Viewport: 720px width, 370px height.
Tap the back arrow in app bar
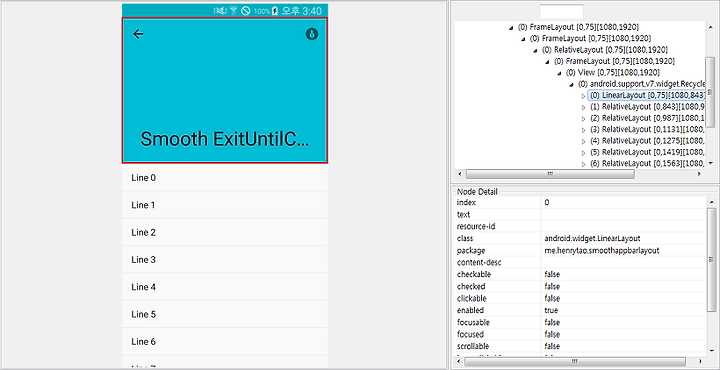pyautogui.click(x=138, y=34)
